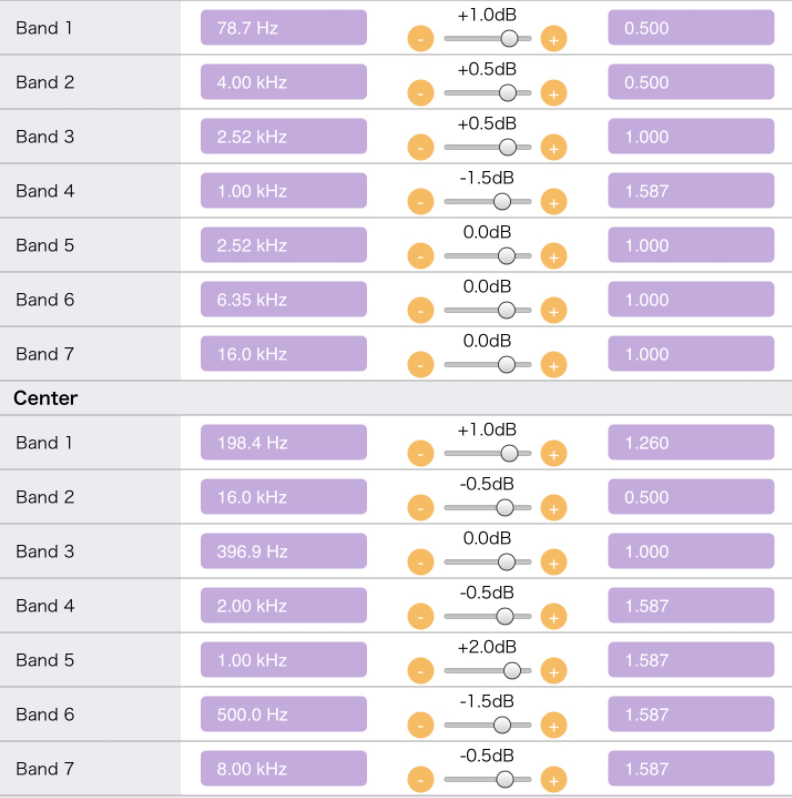Select the 1.260 Q value field

(x=690, y=442)
